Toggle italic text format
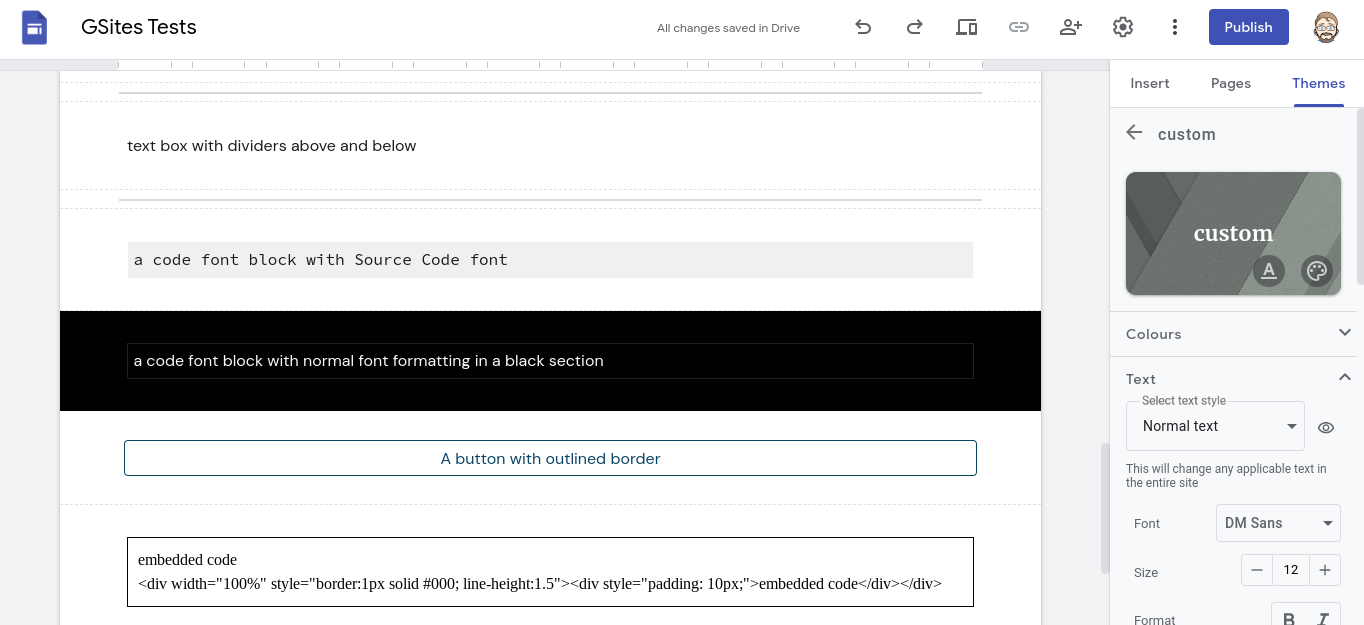 click(x=1322, y=618)
